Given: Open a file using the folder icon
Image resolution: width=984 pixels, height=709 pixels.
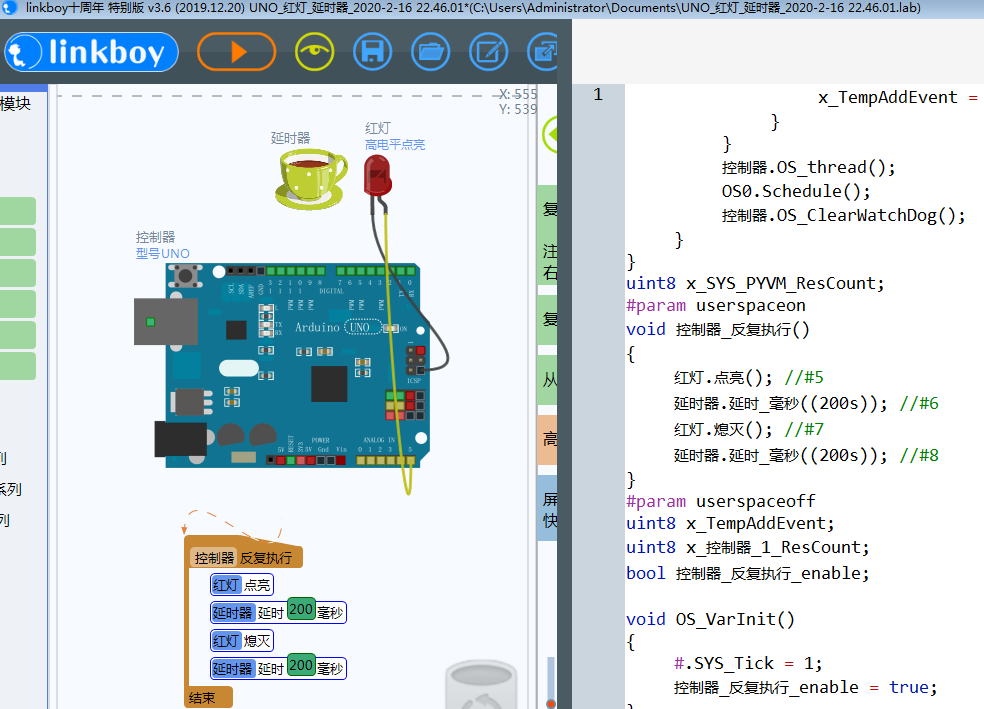Looking at the screenshot, I should [430, 51].
